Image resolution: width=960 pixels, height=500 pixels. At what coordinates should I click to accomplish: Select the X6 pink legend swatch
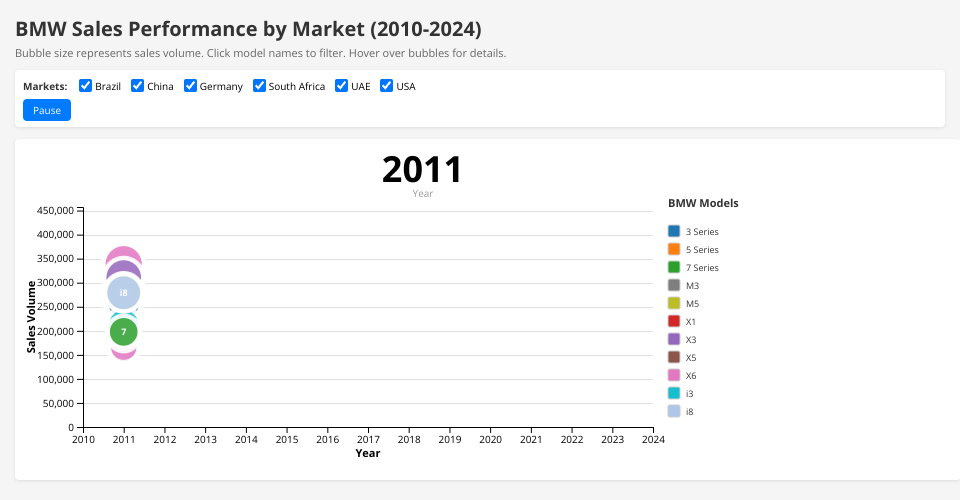(674, 375)
